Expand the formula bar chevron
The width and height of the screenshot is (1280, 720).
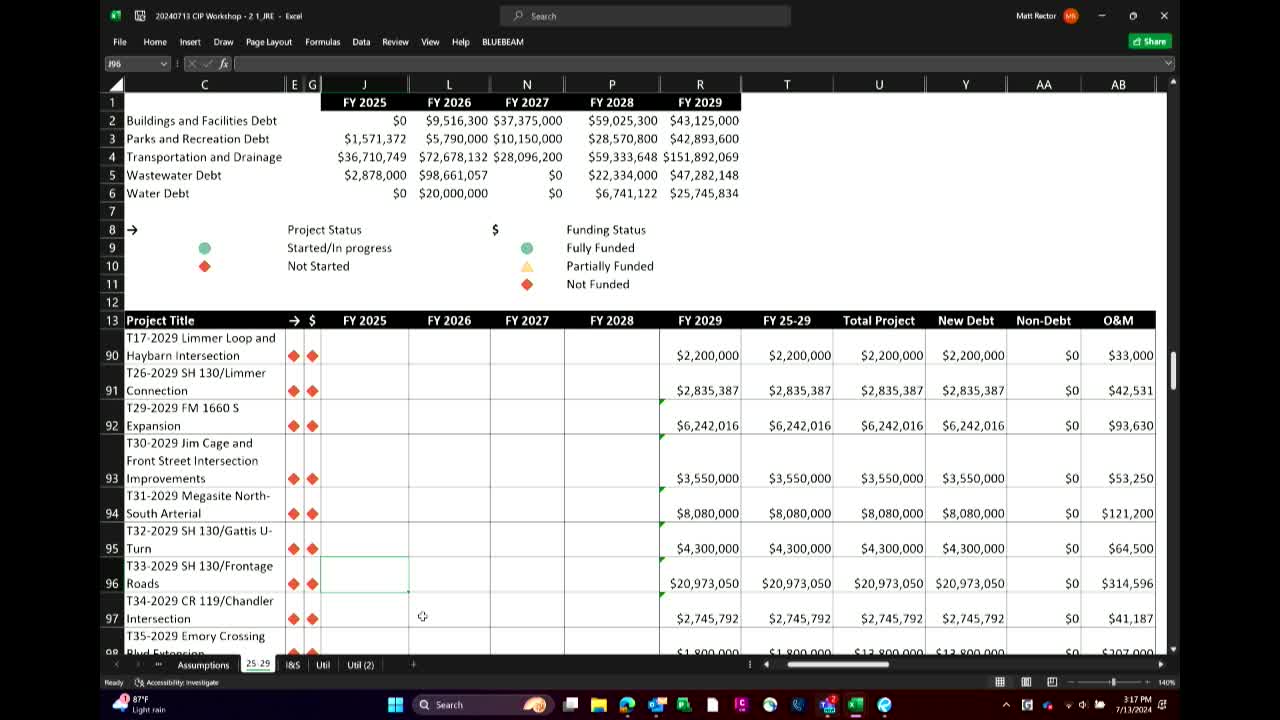(1168, 64)
